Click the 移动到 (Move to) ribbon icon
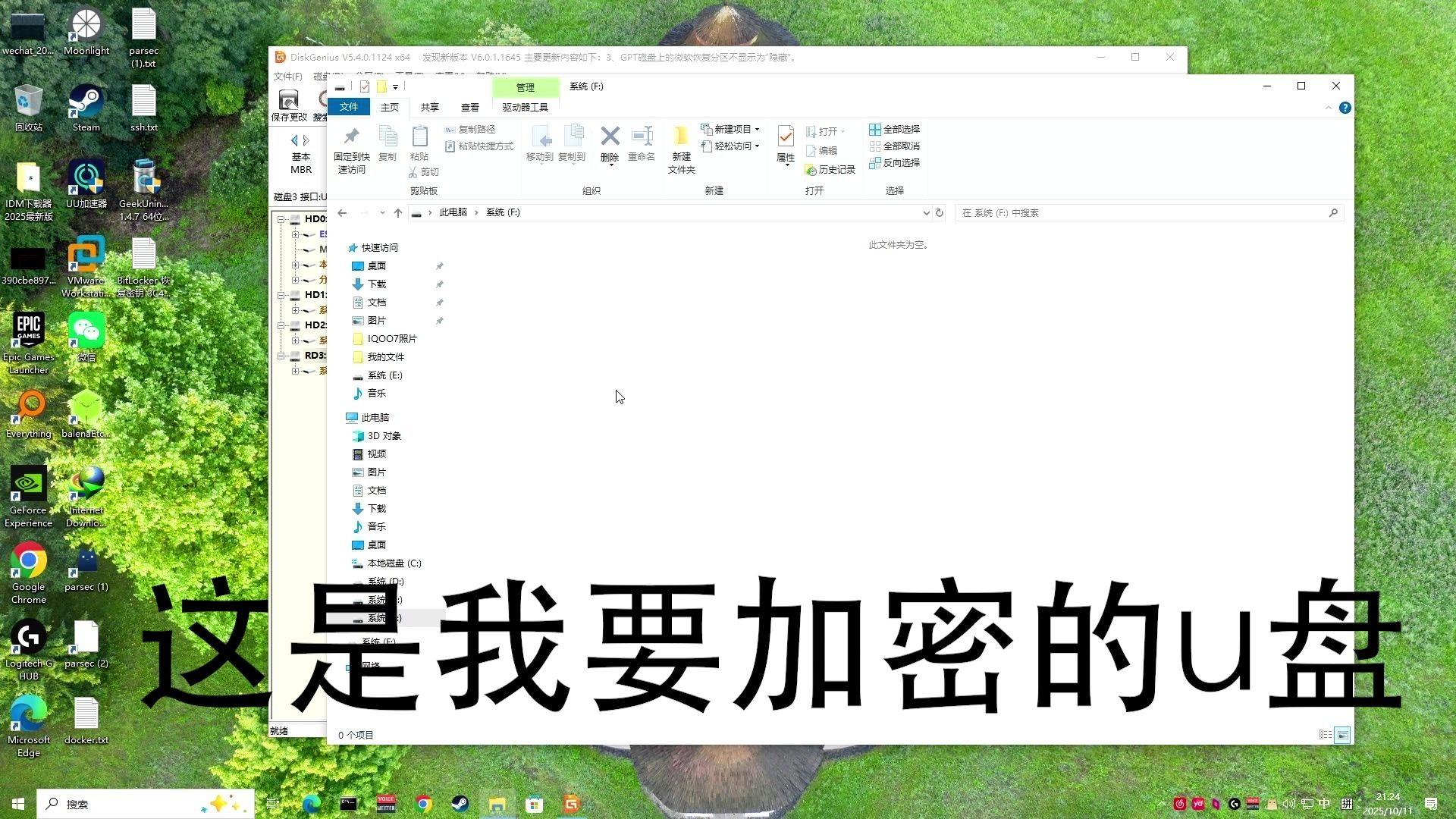 pos(541,144)
